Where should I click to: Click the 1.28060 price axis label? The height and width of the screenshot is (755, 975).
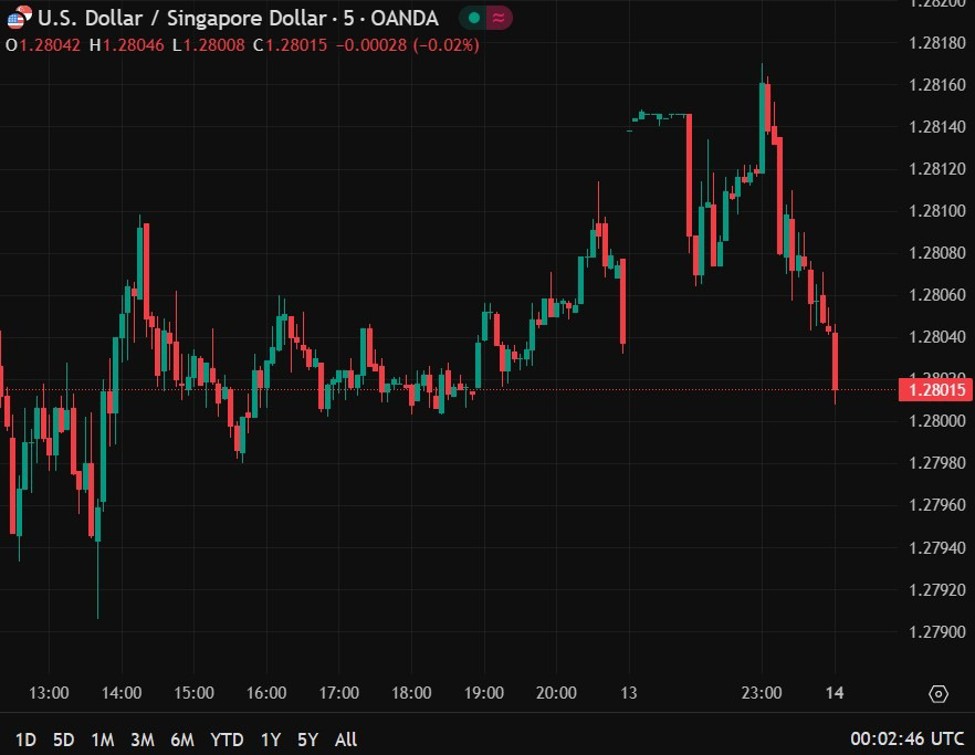coord(937,295)
